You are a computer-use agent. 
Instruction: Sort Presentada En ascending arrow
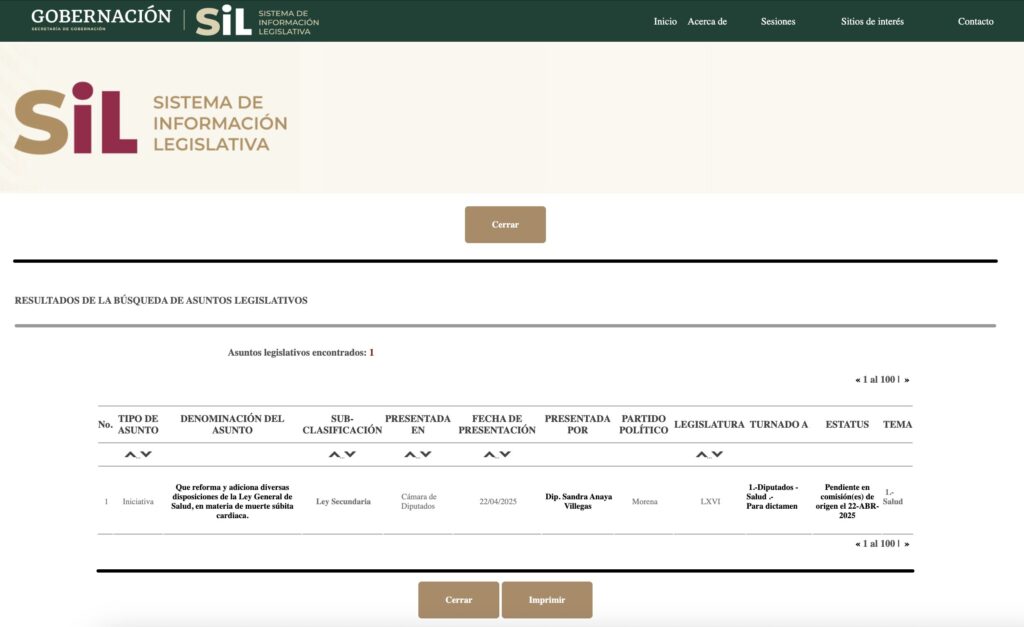410,455
